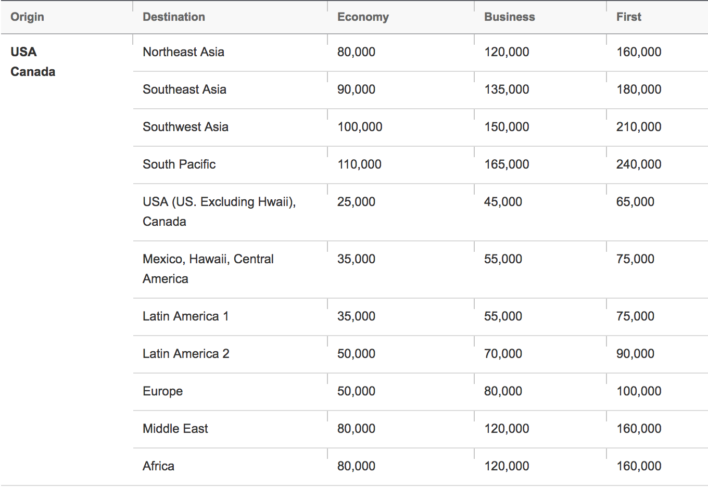The width and height of the screenshot is (708, 487).
Task: Click Latin America 1 Economy 35,000
Action: 356,316
